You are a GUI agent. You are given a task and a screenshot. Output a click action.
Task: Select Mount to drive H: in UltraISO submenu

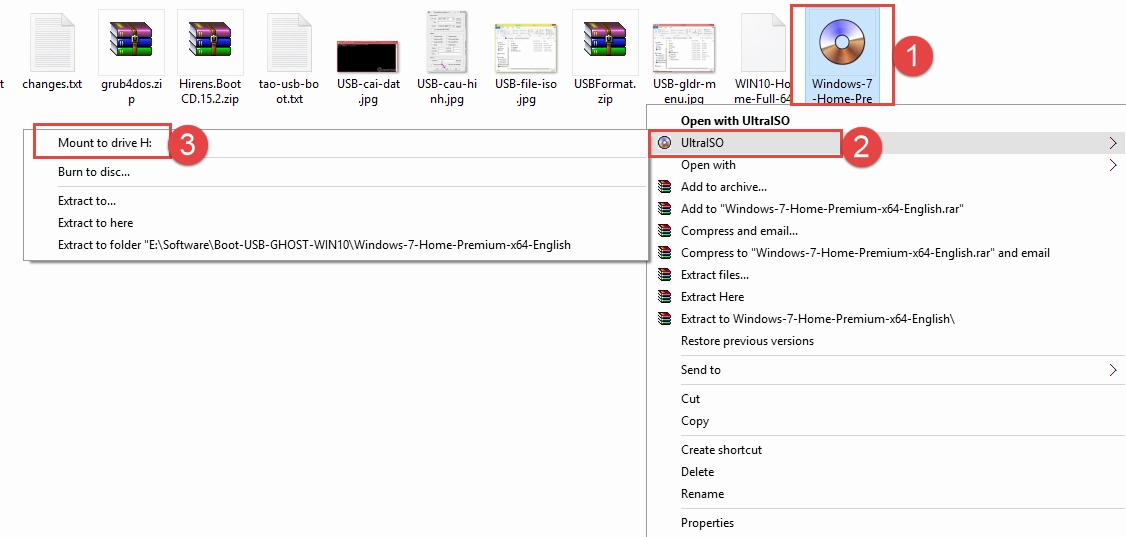click(105, 143)
